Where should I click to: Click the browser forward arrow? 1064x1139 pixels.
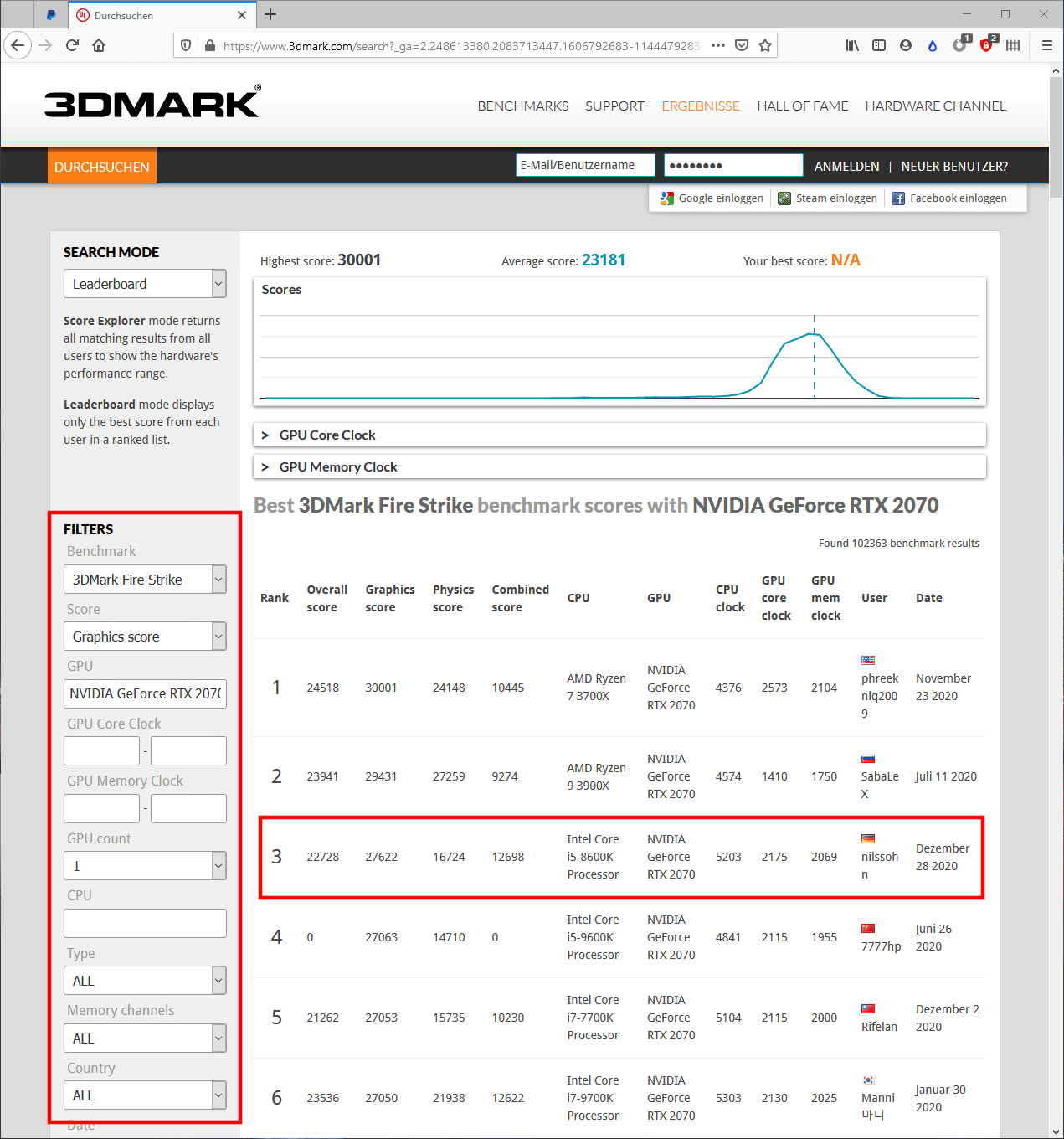45,45
